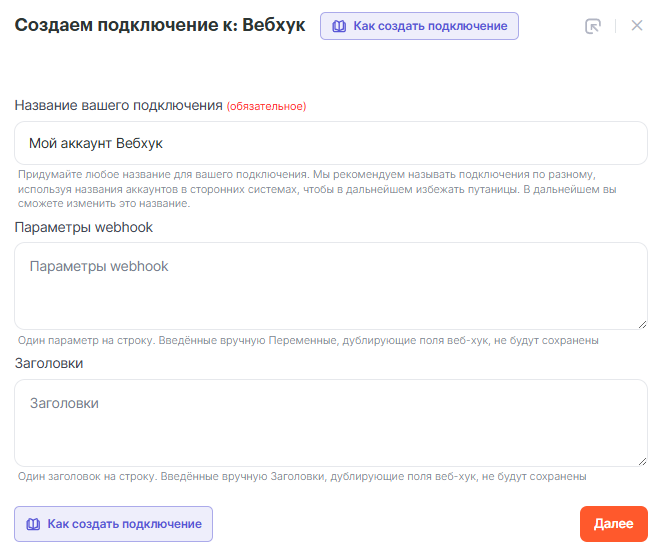This screenshot has width=660, height=555.
Task: Click inside the "Заголовки" text area
Action: (x=330, y=422)
